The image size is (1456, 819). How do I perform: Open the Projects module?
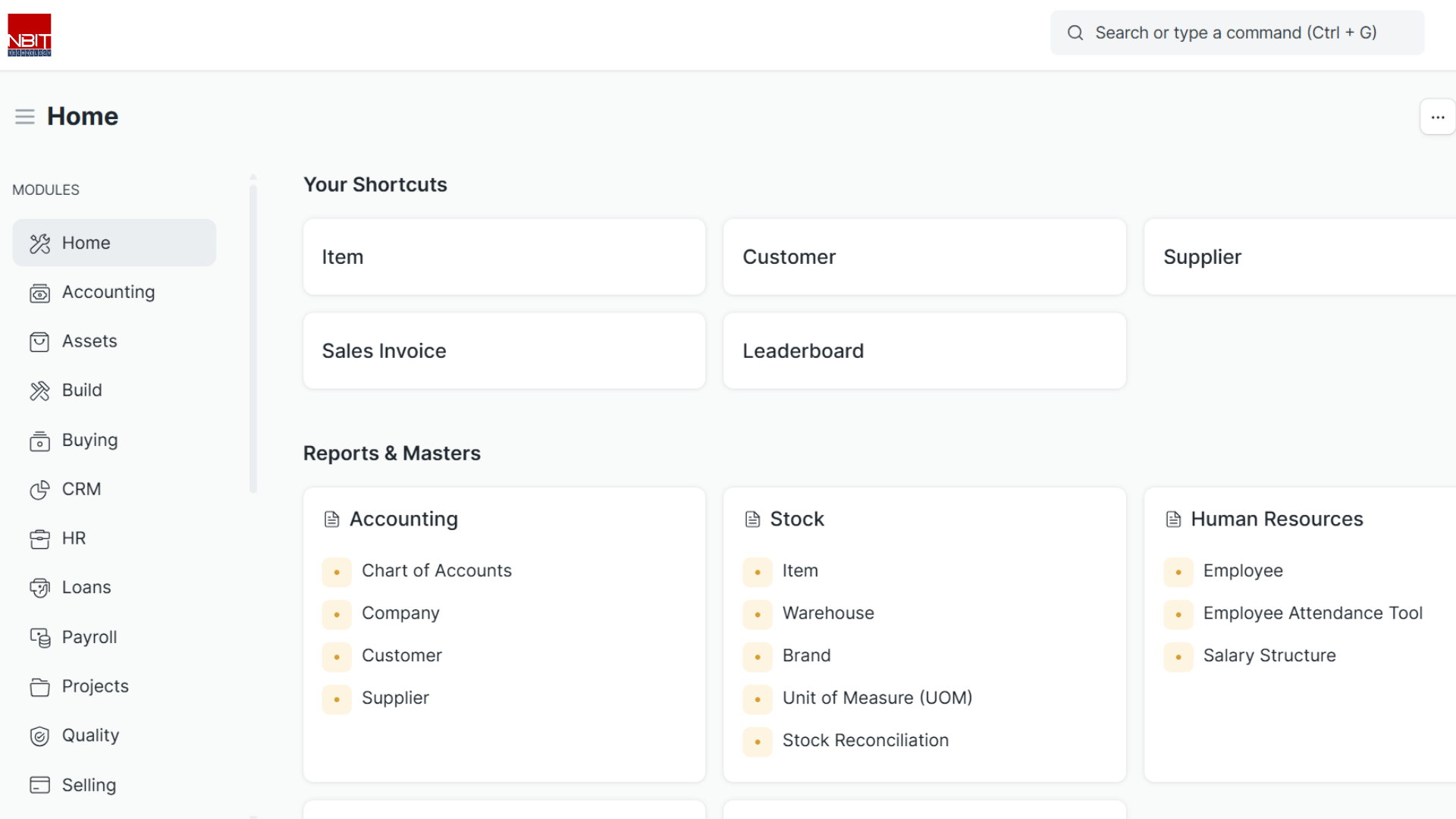[95, 686]
